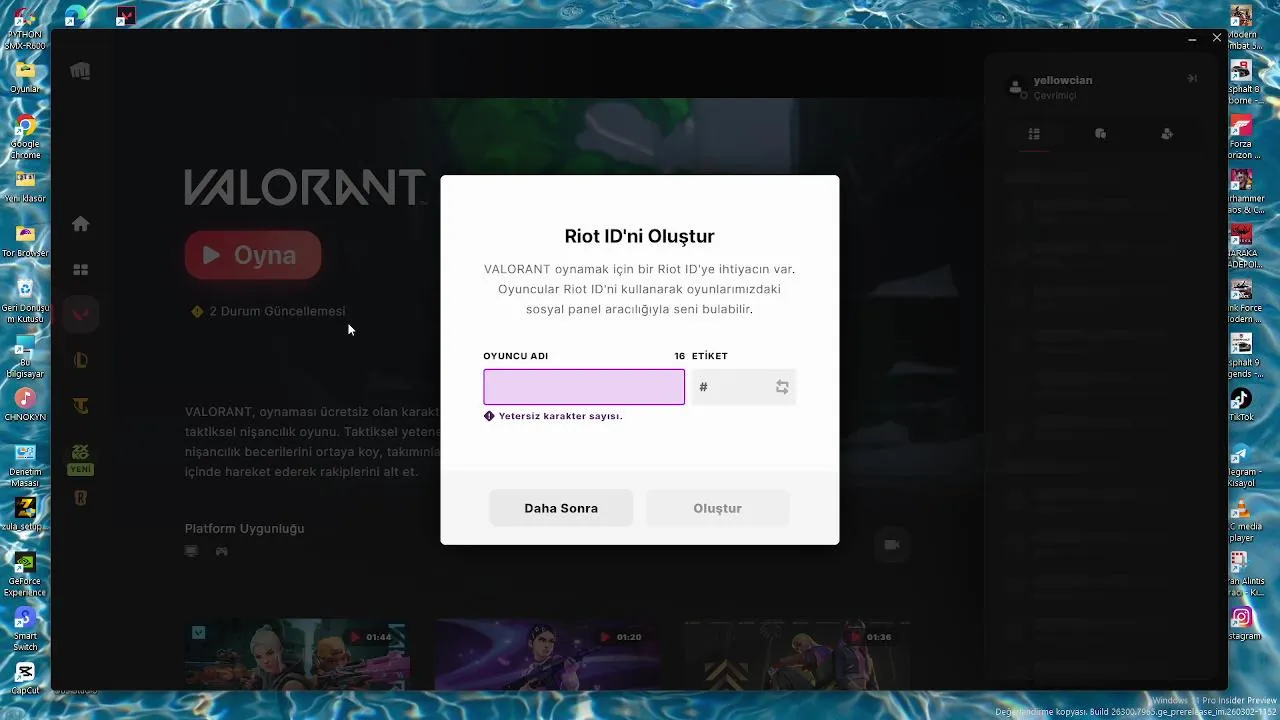Go to Home in Riot Client sidebar
This screenshot has height=720, width=1280.
click(x=81, y=224)
